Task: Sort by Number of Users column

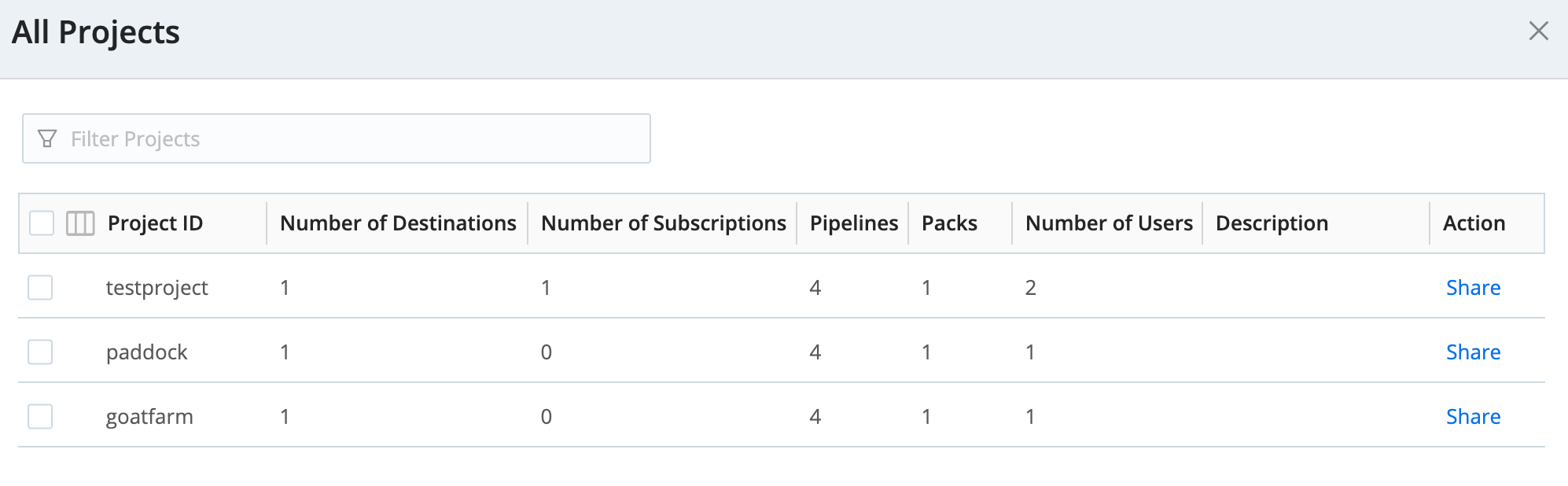Action: coord(1109,223)
